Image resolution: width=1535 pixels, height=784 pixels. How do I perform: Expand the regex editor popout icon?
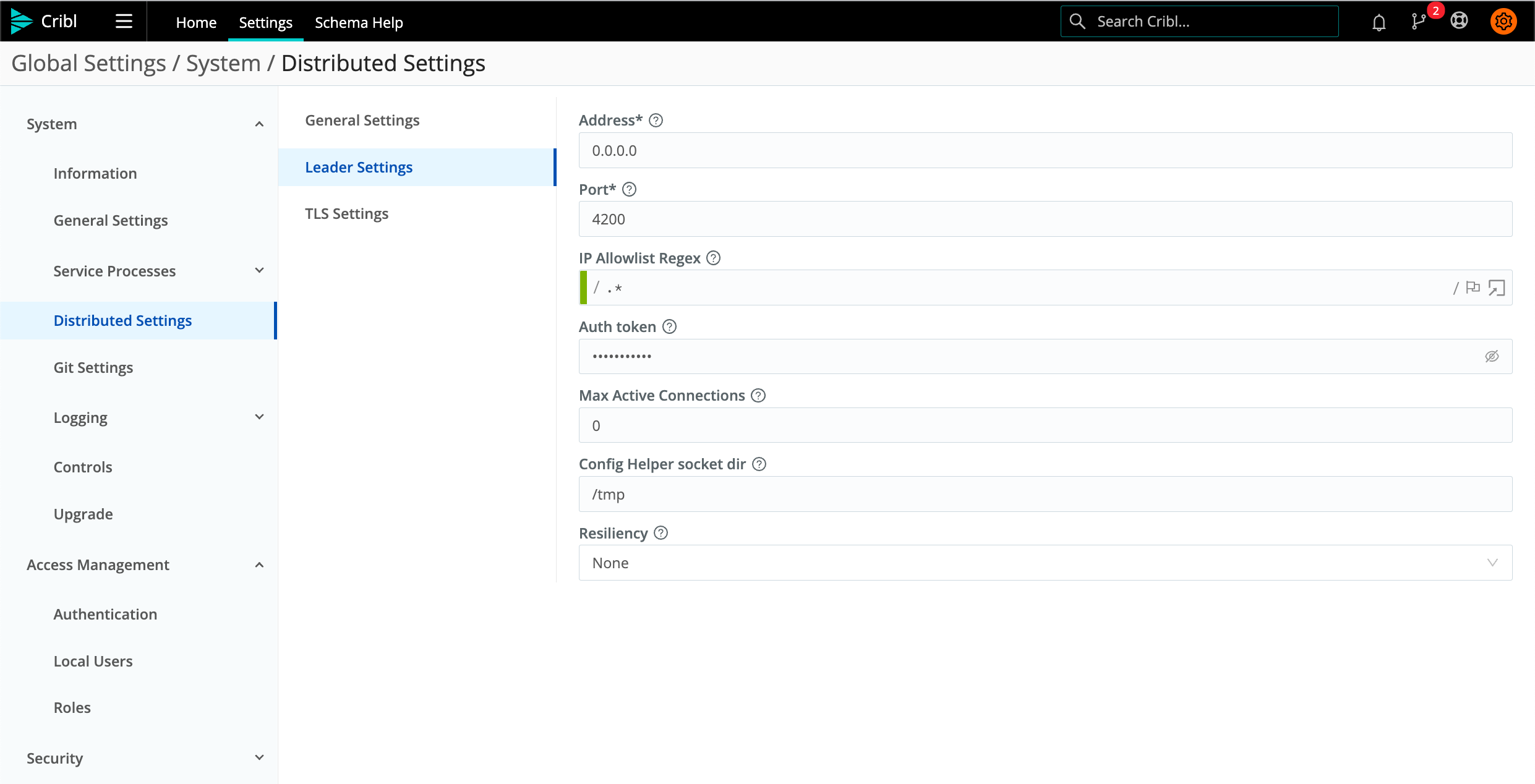(1497, 288)
